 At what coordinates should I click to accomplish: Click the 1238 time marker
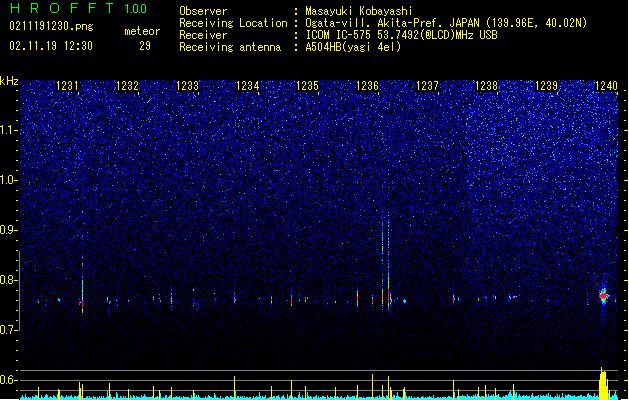click(486, 85)
